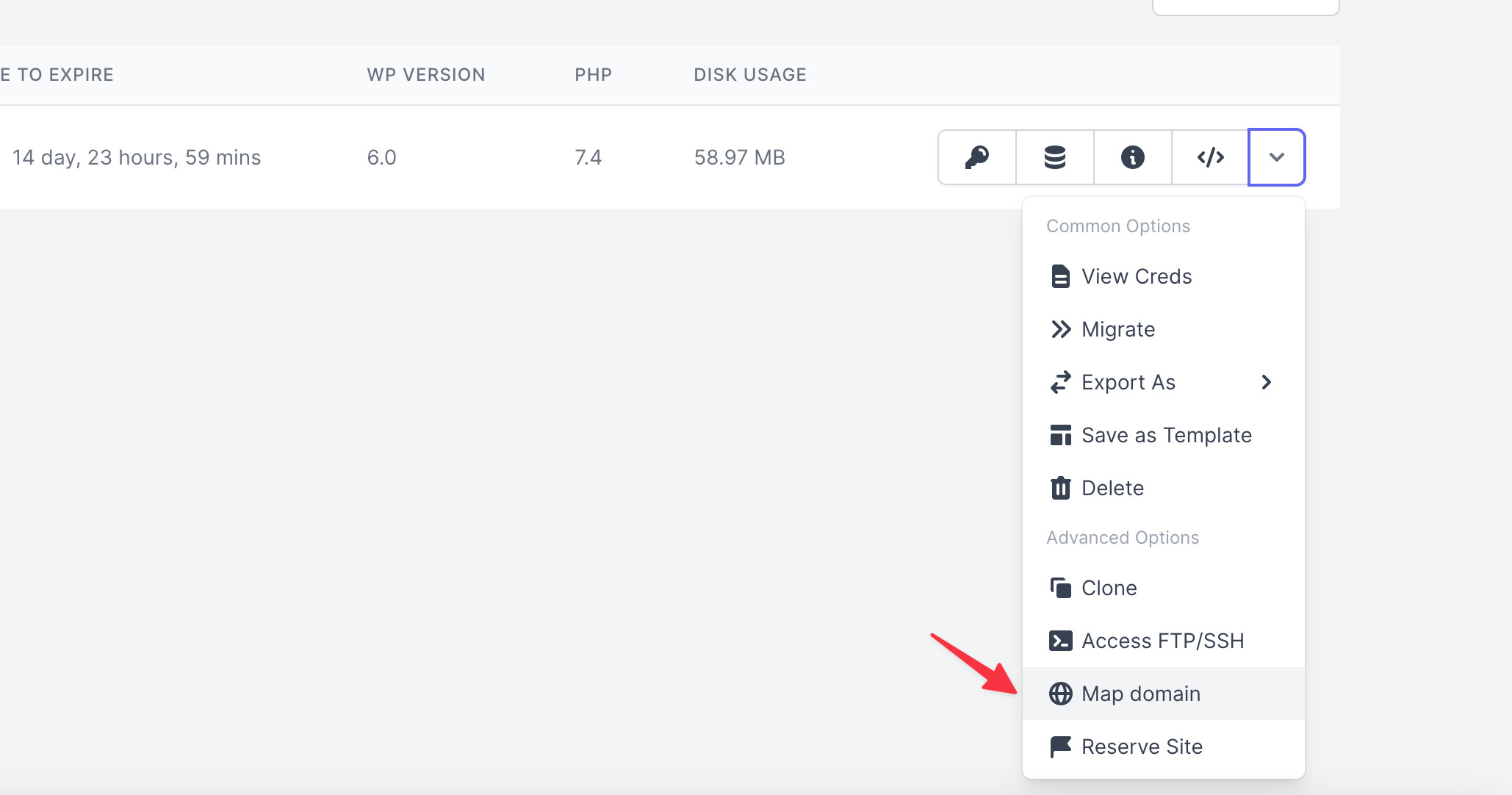Open the Export As submenu
The image size is (1512, 795).
pos(1164,382)
